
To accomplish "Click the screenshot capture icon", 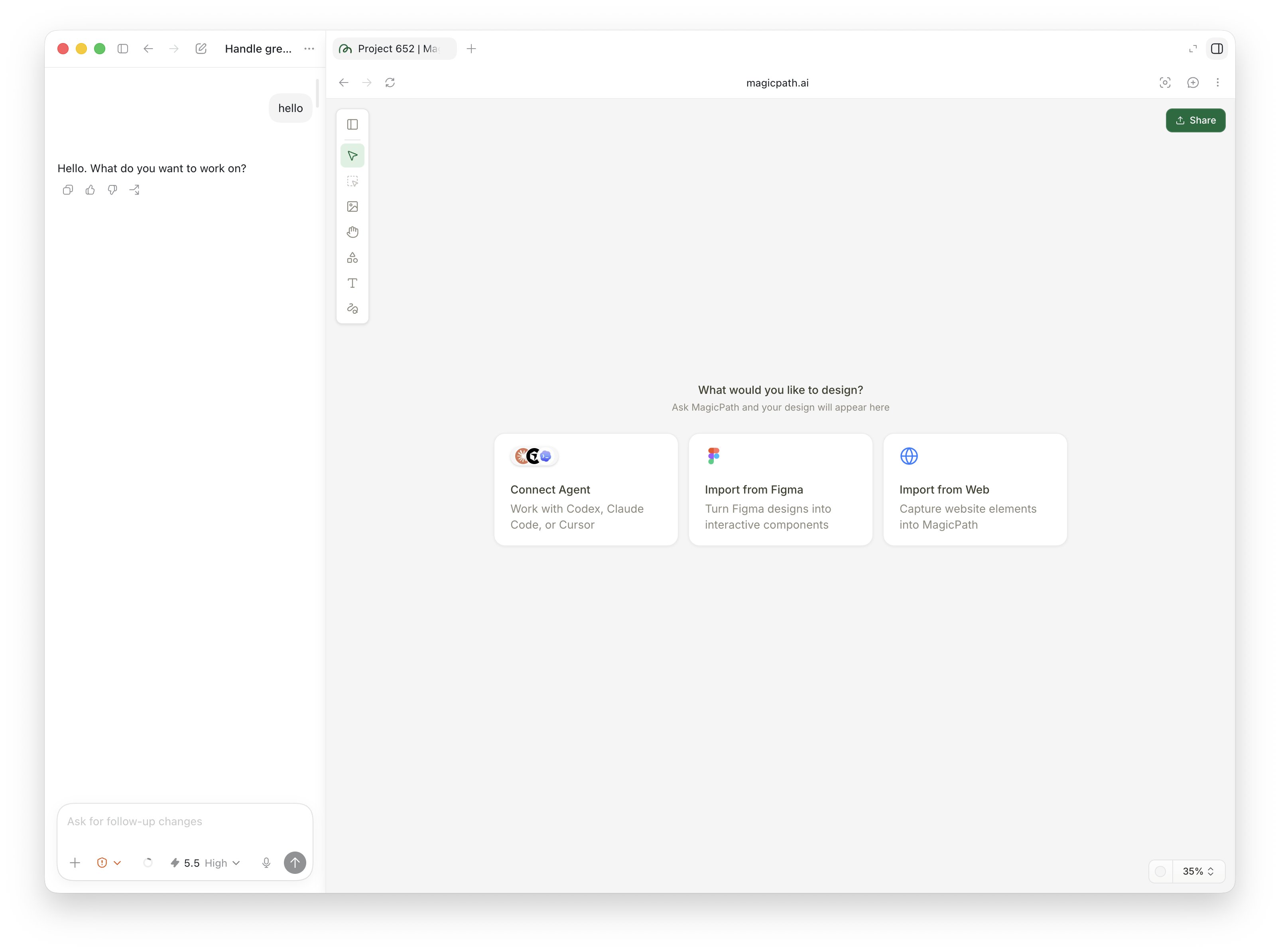I will (x=1165, y=83).
